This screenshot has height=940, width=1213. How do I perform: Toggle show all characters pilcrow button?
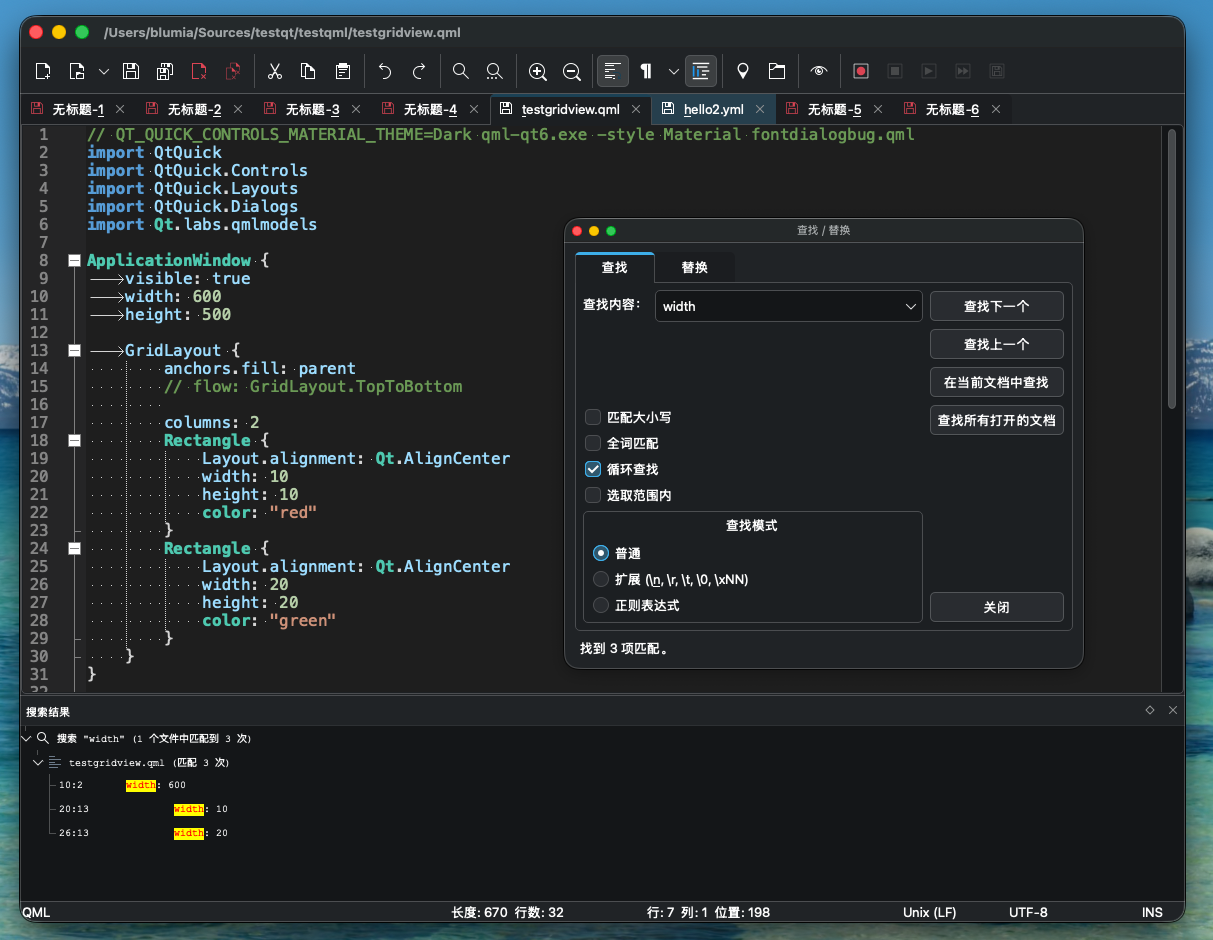click(x=647, y=71)
